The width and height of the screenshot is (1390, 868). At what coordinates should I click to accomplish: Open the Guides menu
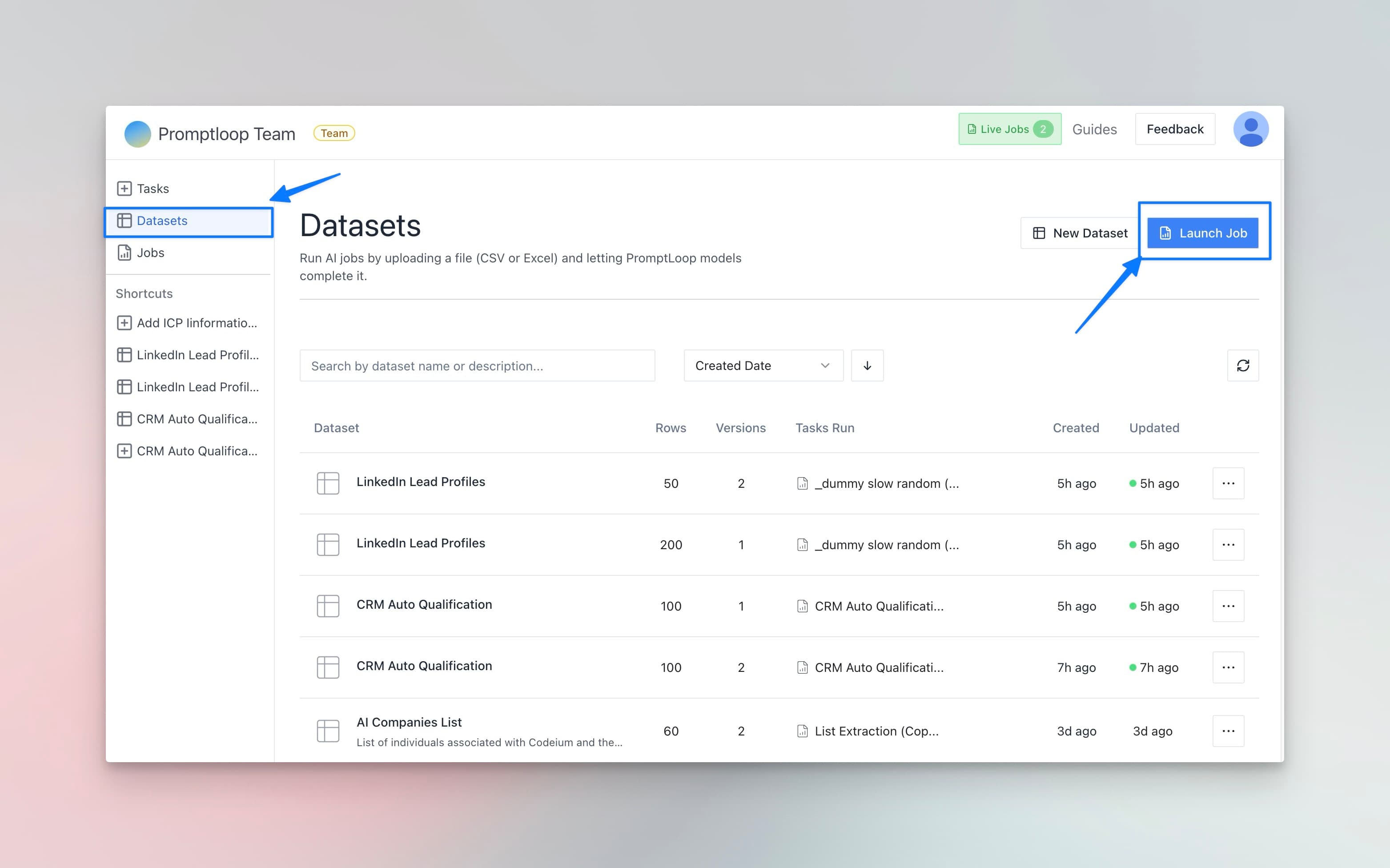click(x=1094, y=129)
